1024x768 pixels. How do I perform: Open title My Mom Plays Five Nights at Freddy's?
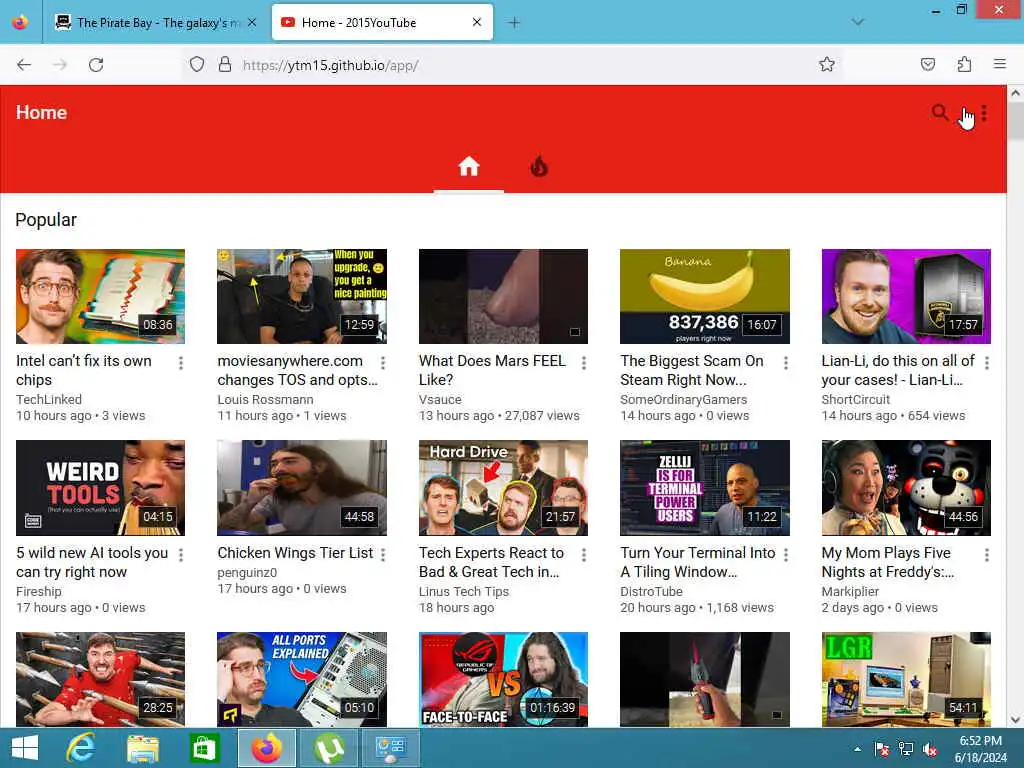click(x=888, y=562)
